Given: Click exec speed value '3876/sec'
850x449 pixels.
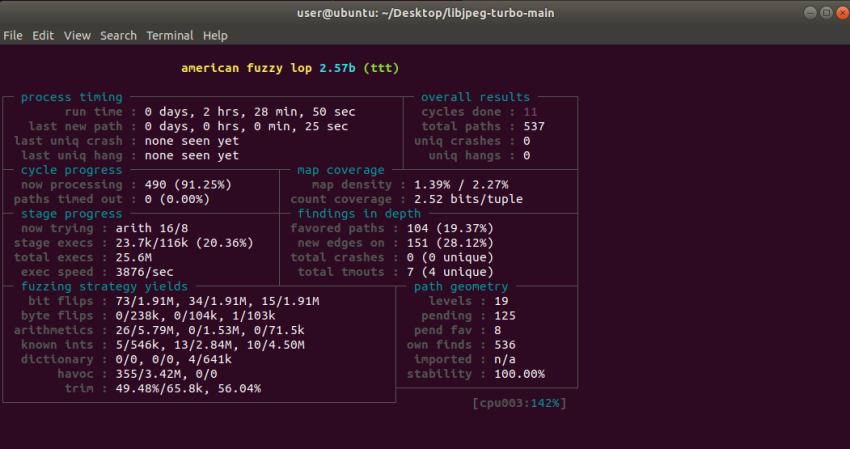Looking at the screenshot, I should 144,272.
